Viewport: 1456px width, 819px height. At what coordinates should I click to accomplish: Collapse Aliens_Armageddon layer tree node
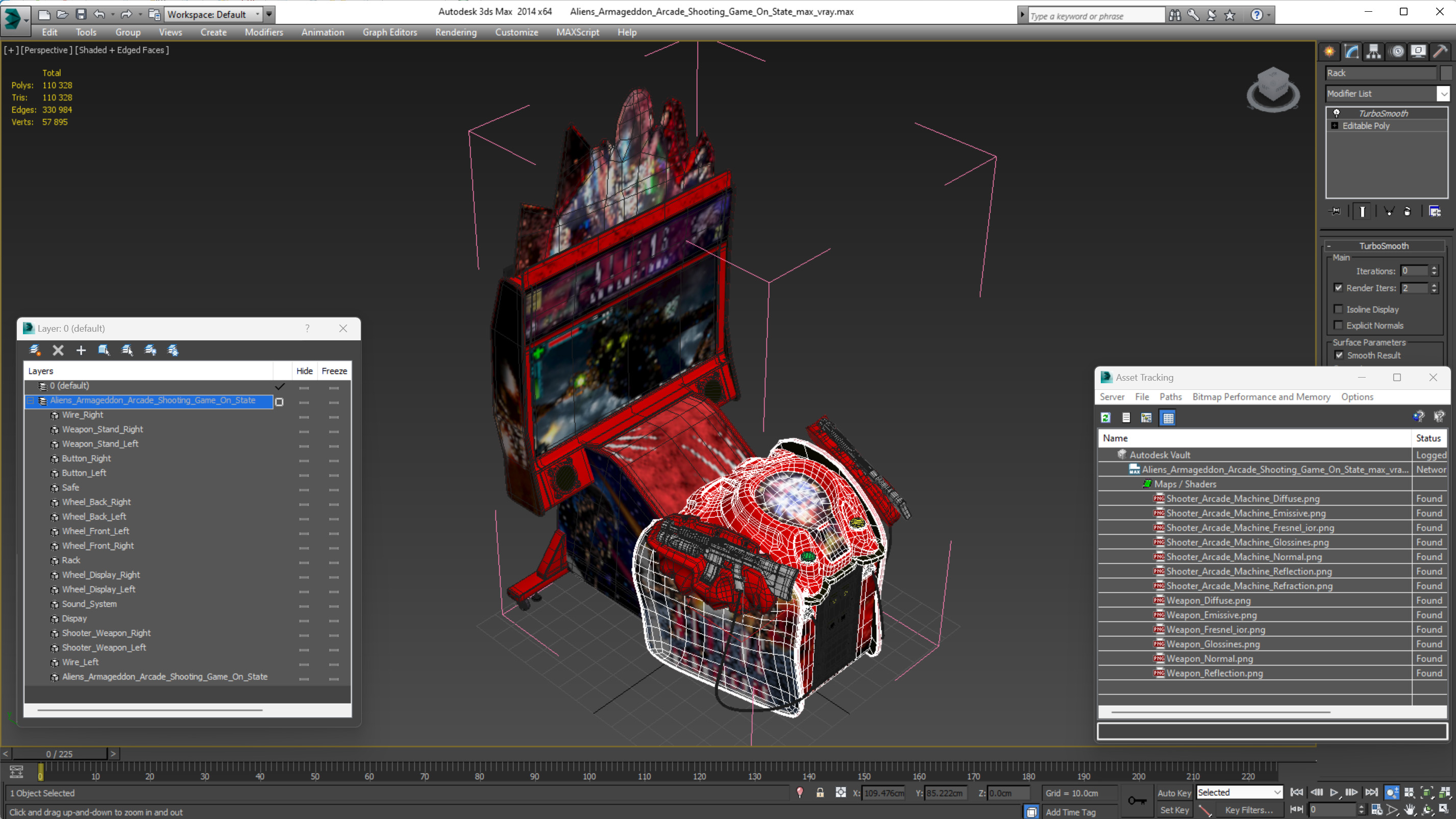pyautogui.click(x=31, y=400)
